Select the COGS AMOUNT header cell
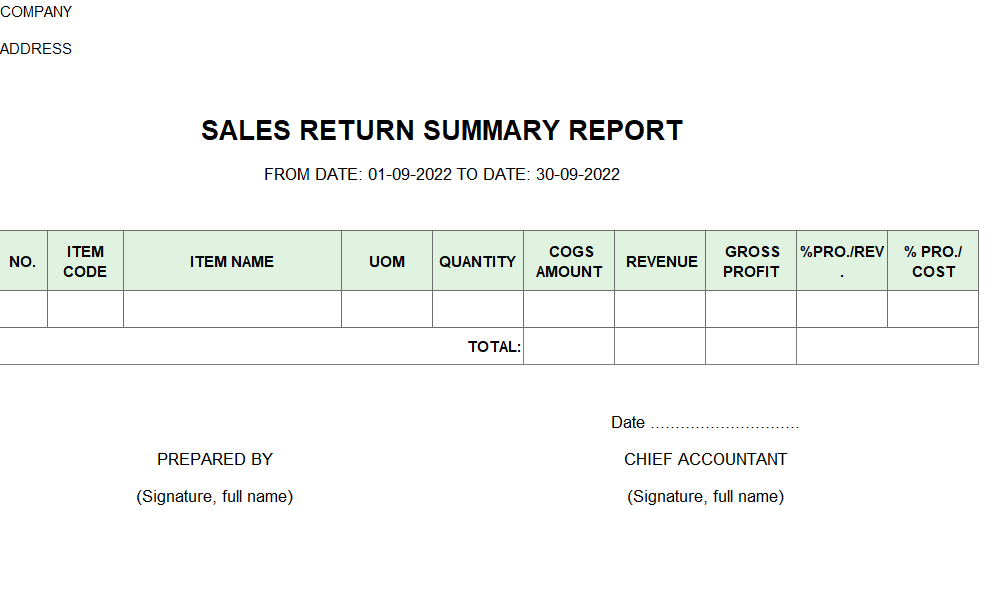The image size is (997, 601). coord(569,261)
